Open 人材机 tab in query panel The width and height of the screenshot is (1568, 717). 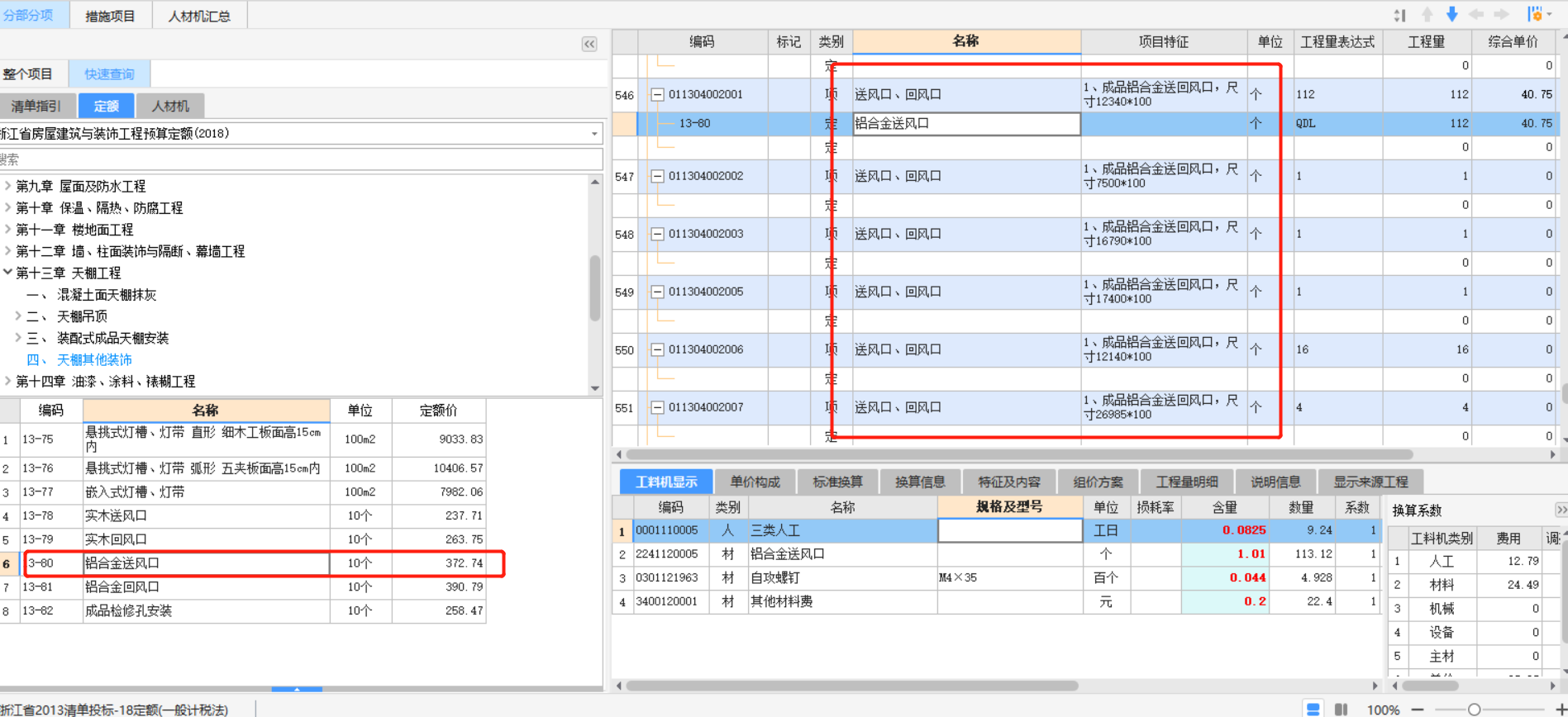click(169, 106)
